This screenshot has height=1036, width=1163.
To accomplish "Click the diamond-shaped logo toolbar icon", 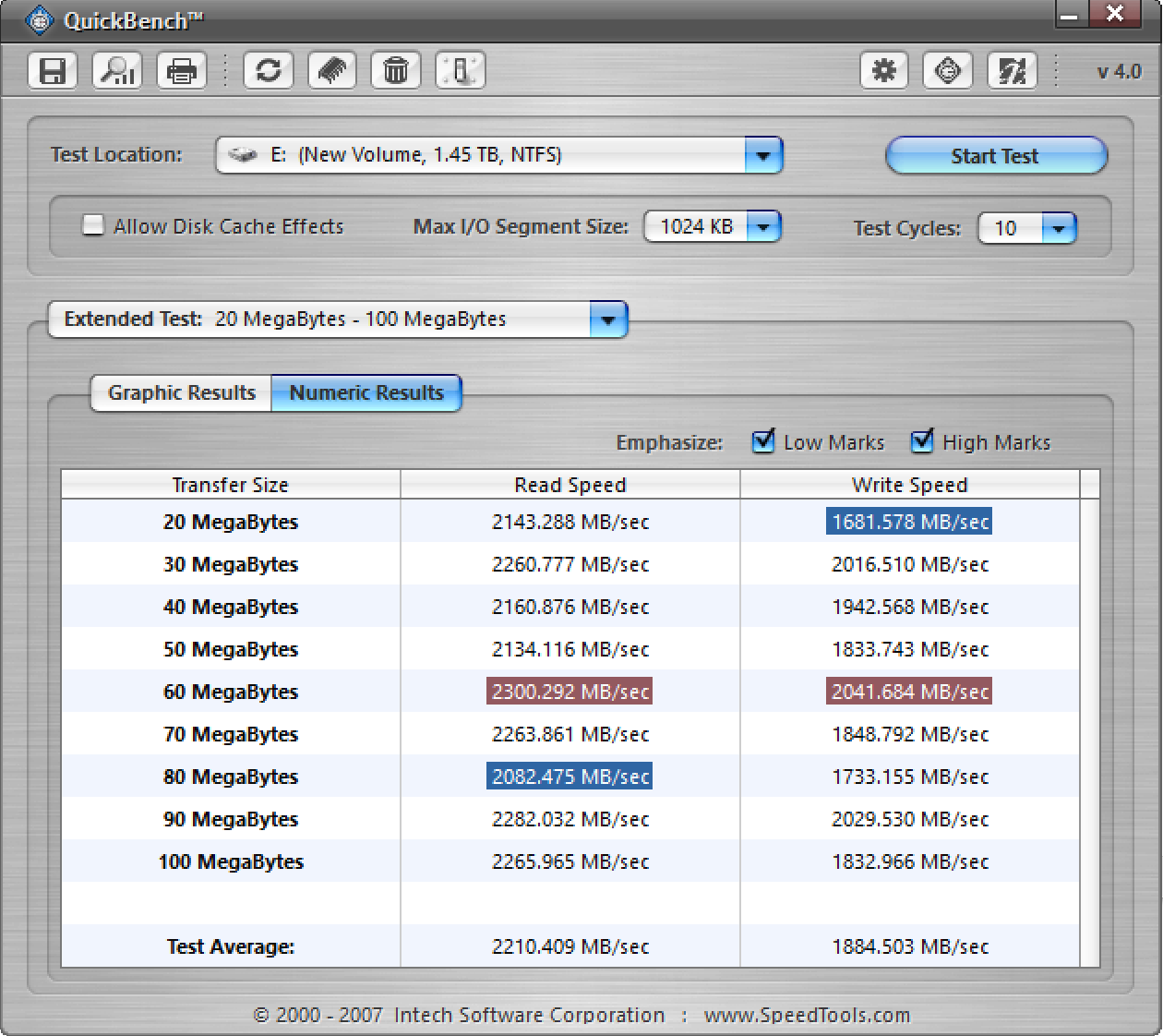I will pyautogui.click(x=948, y=71).
